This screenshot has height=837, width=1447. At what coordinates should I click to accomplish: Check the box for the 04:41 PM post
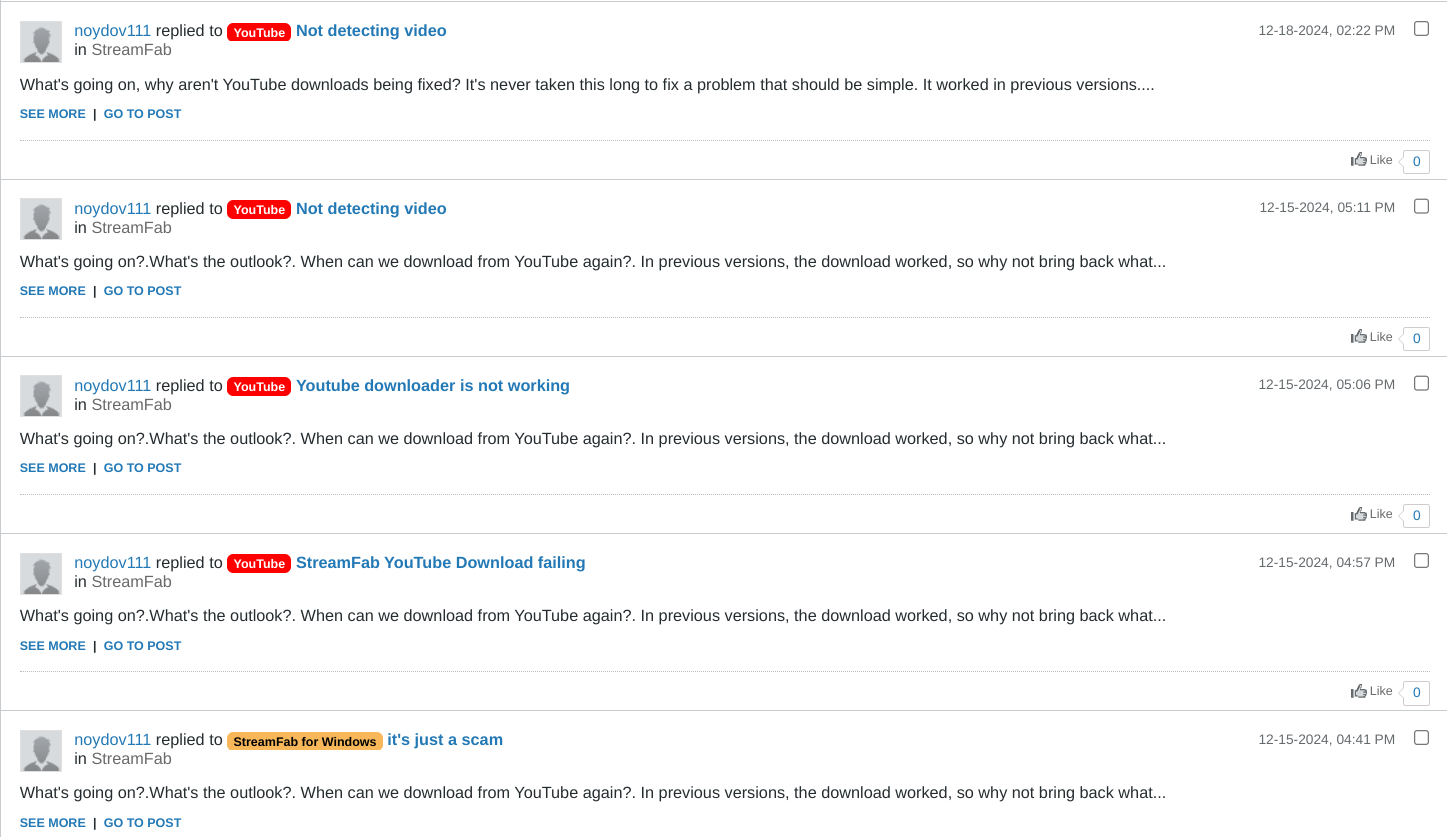(1421, 738)
